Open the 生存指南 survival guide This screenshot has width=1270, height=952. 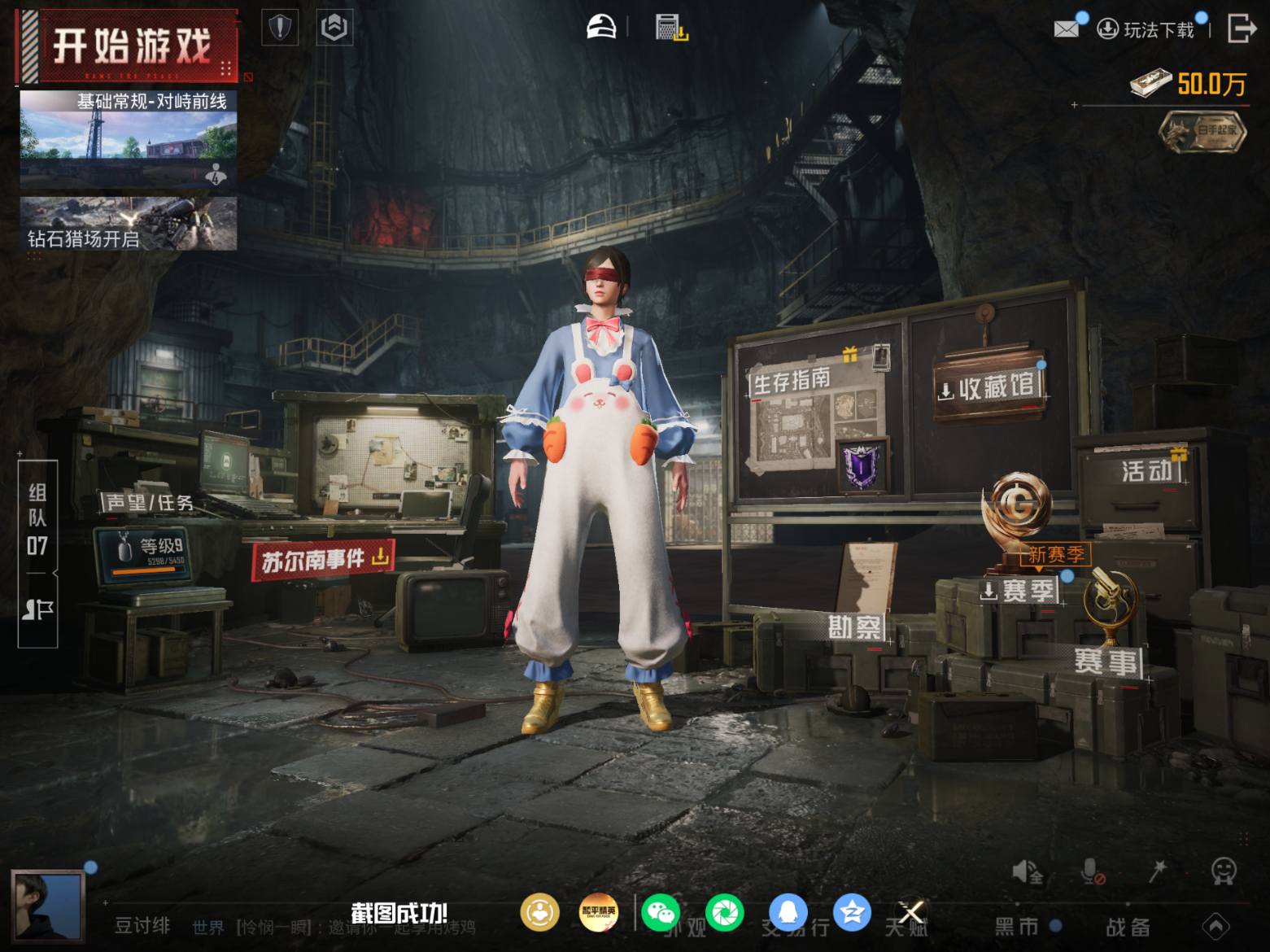[791, 380]
